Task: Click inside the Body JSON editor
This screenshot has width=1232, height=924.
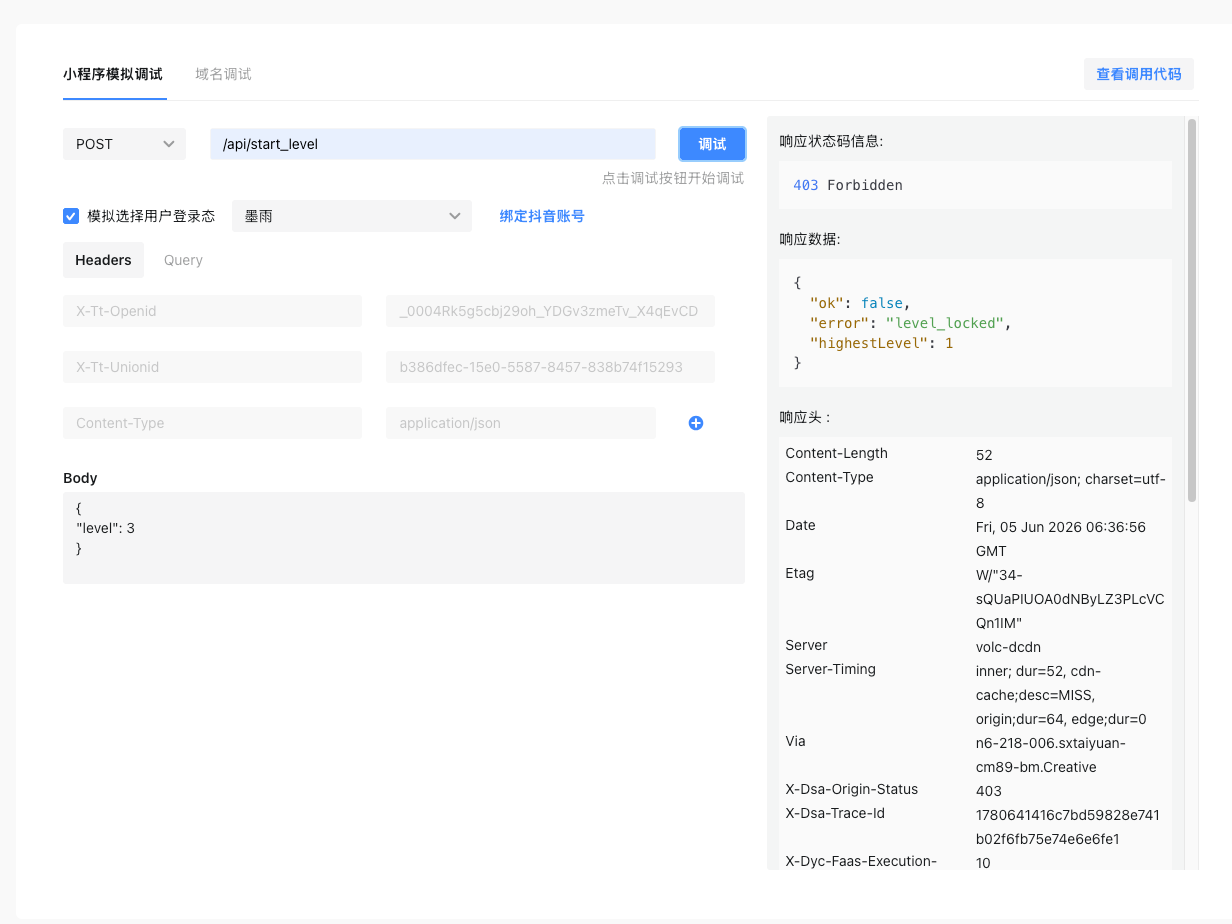Action: [404, 538]
